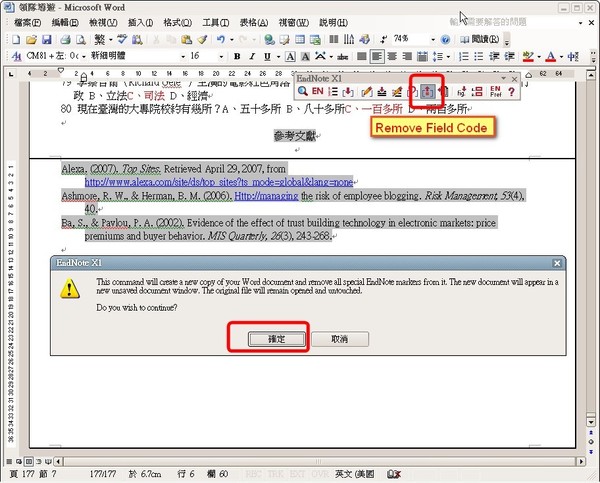The height and width of the screenshot is (483, 600).
Task: Open the zoom percentage dropdown
Action: pyautogui.click(x=433, y=39)
